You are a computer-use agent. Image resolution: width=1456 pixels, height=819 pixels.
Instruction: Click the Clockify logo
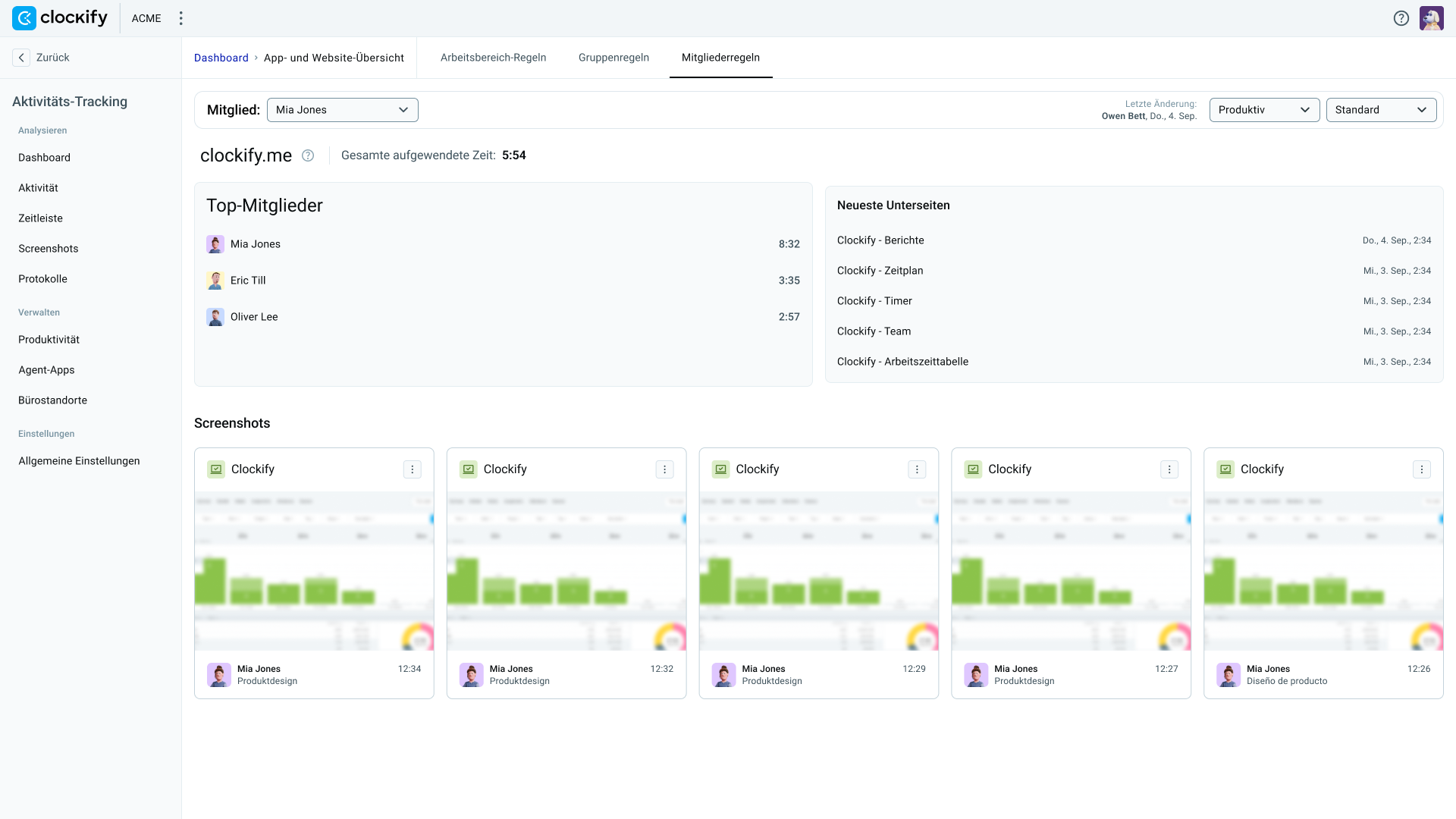60,18
